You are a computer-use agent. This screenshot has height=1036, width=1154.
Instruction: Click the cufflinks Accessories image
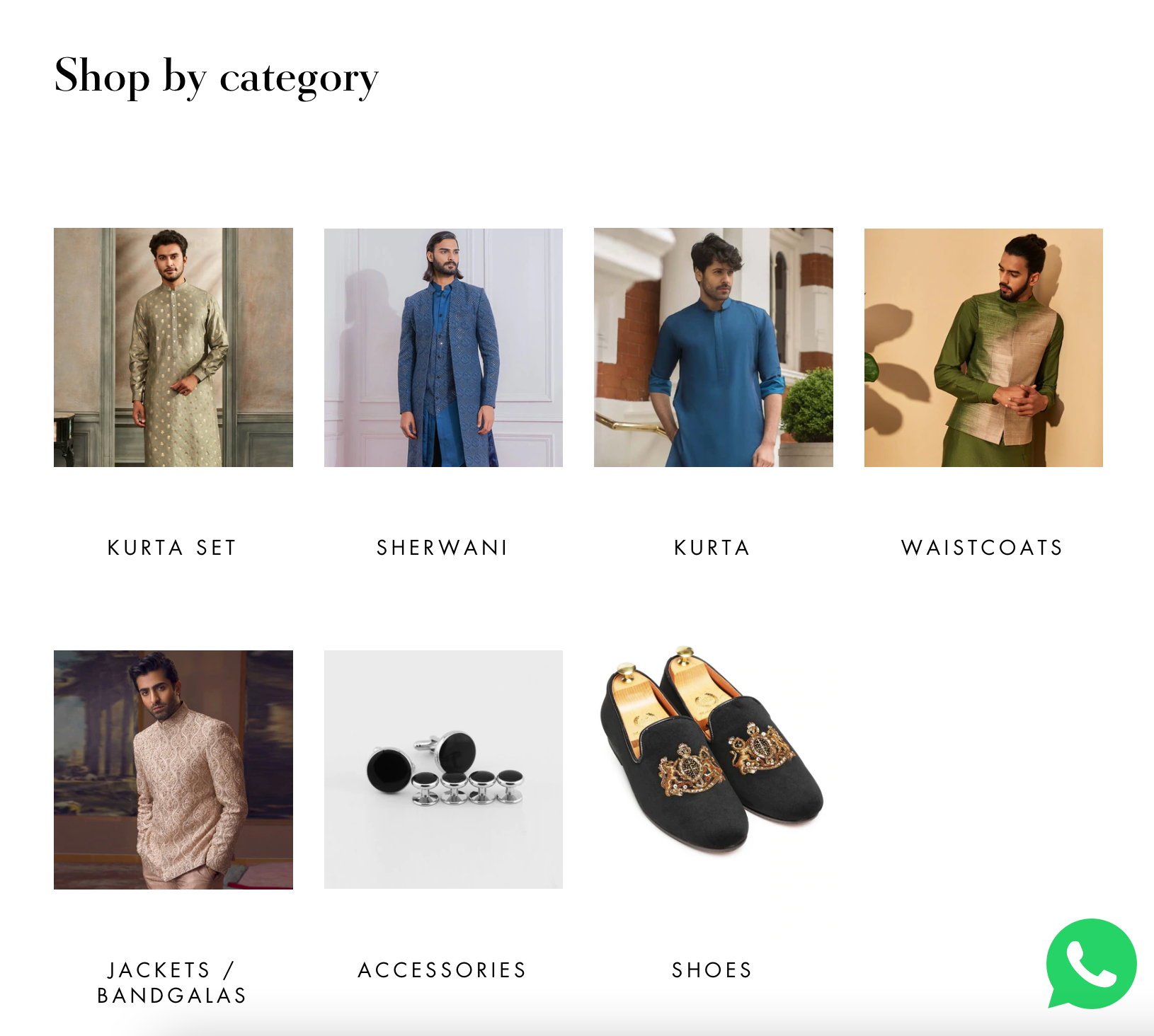443,770
